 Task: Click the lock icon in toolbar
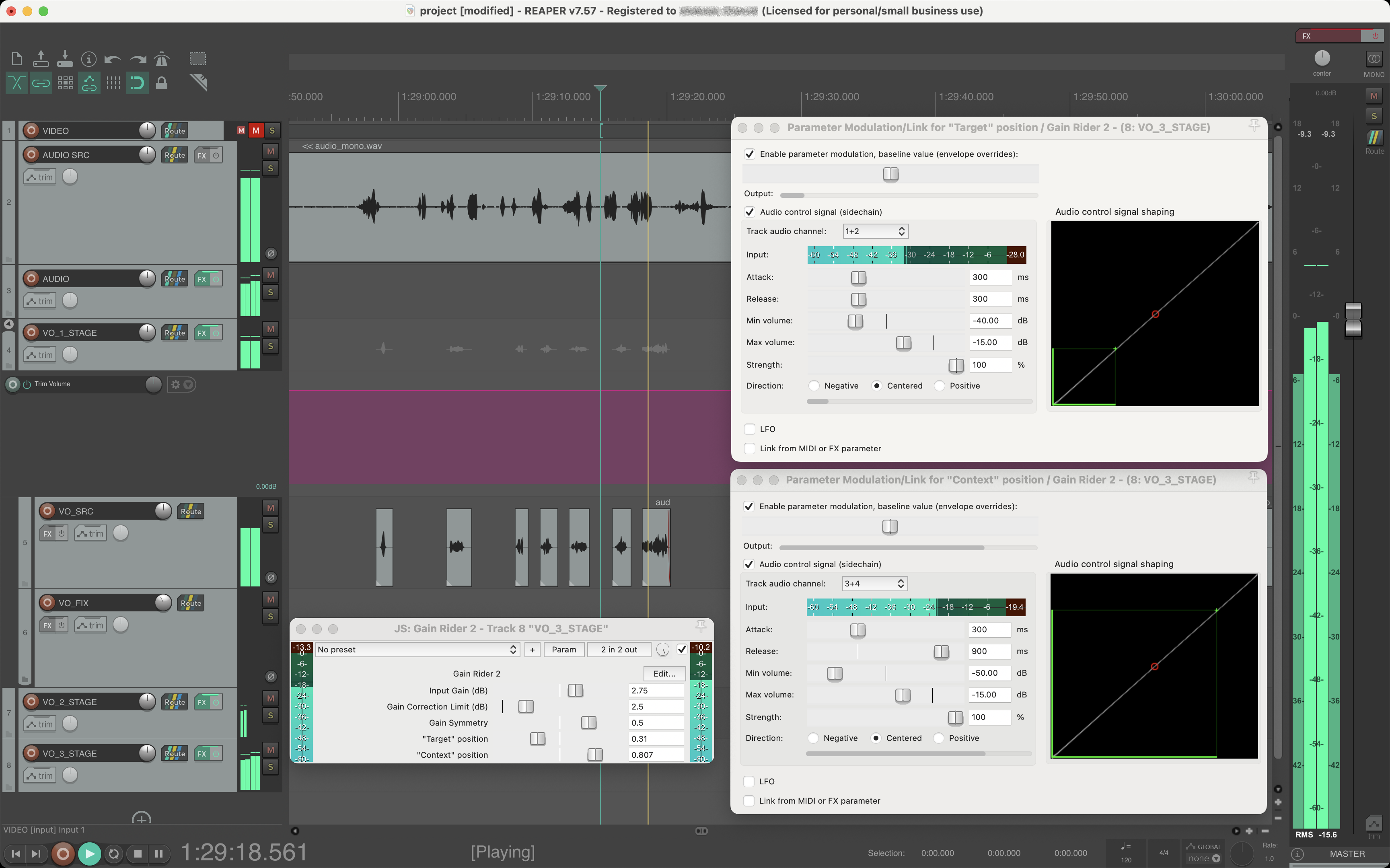tap(162, 83)
